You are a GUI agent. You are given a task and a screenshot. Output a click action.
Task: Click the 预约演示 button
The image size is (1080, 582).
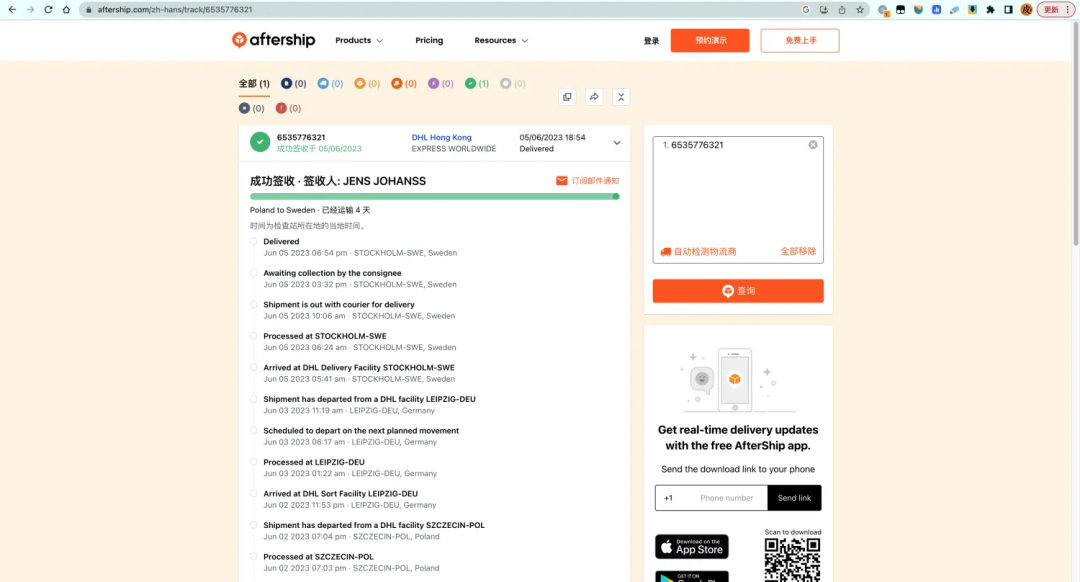(x=710, y=41)
